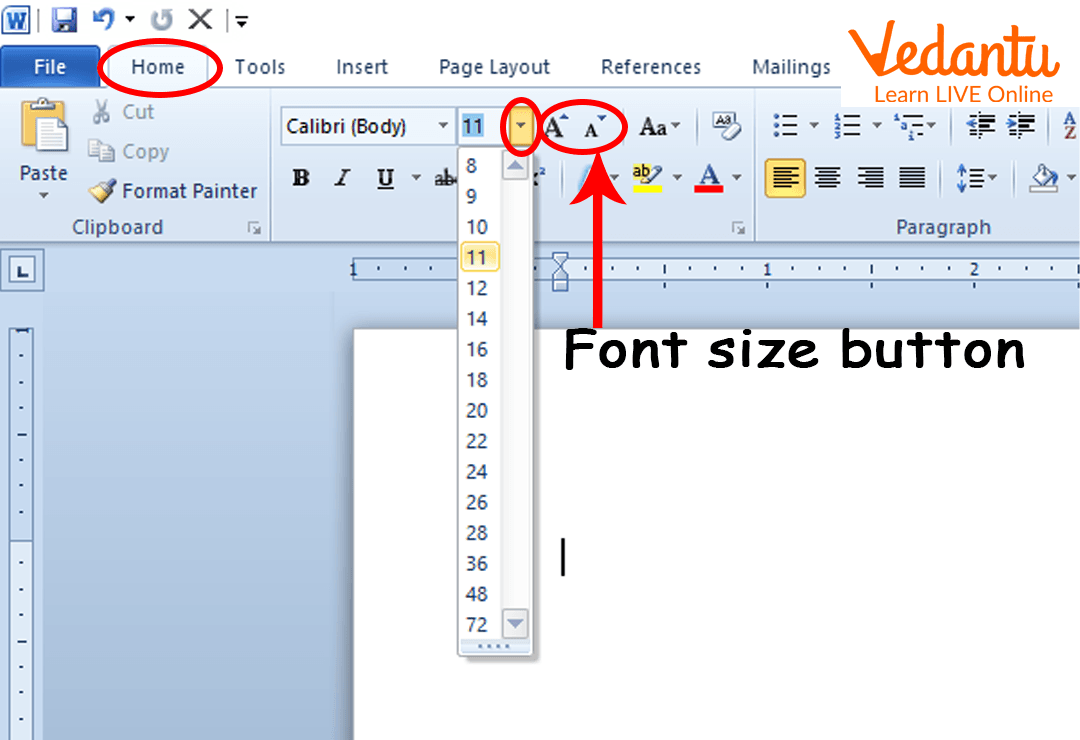Open the Calibri font name dropdown

(x=443, y=127)
